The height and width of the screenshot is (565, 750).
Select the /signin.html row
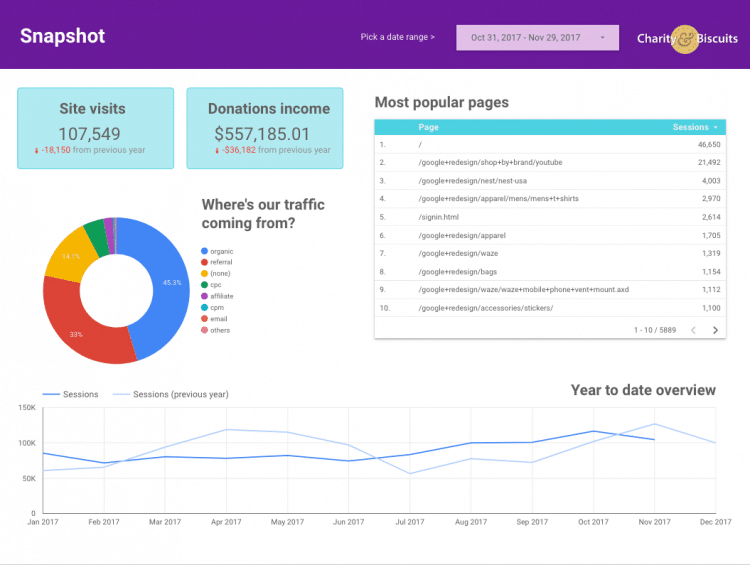pyautogui.click(x=550, y=217)
